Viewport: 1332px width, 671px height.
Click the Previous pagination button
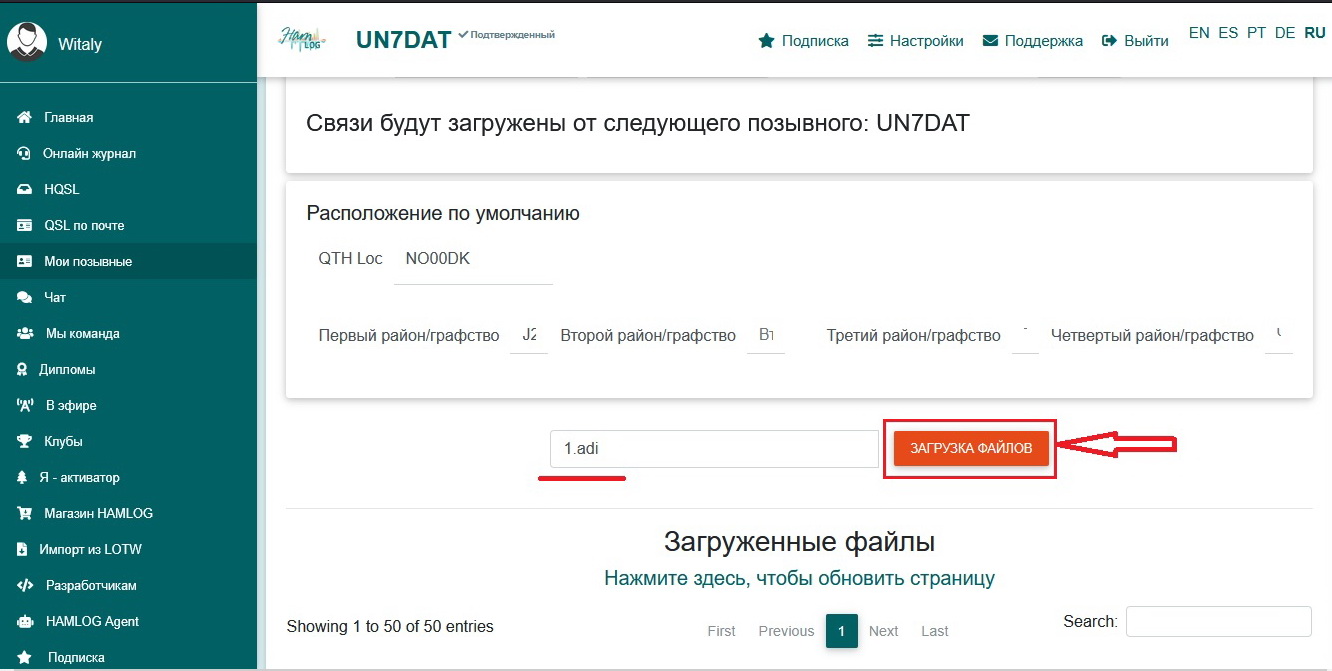pyautogui.click(x=786, y=631)
